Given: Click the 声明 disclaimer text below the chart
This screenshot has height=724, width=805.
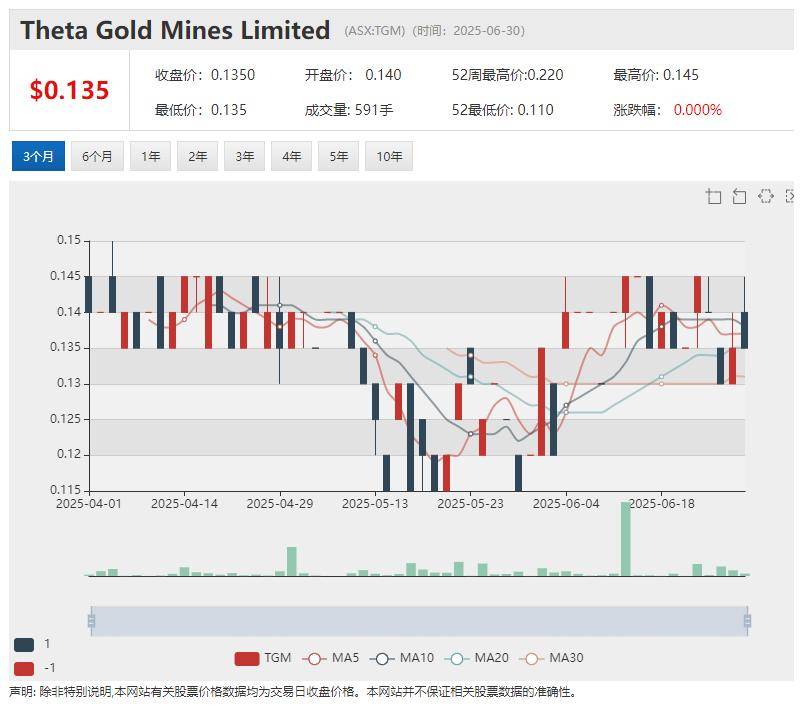Looking at the screenshot, I should click(x=293, y=692).
